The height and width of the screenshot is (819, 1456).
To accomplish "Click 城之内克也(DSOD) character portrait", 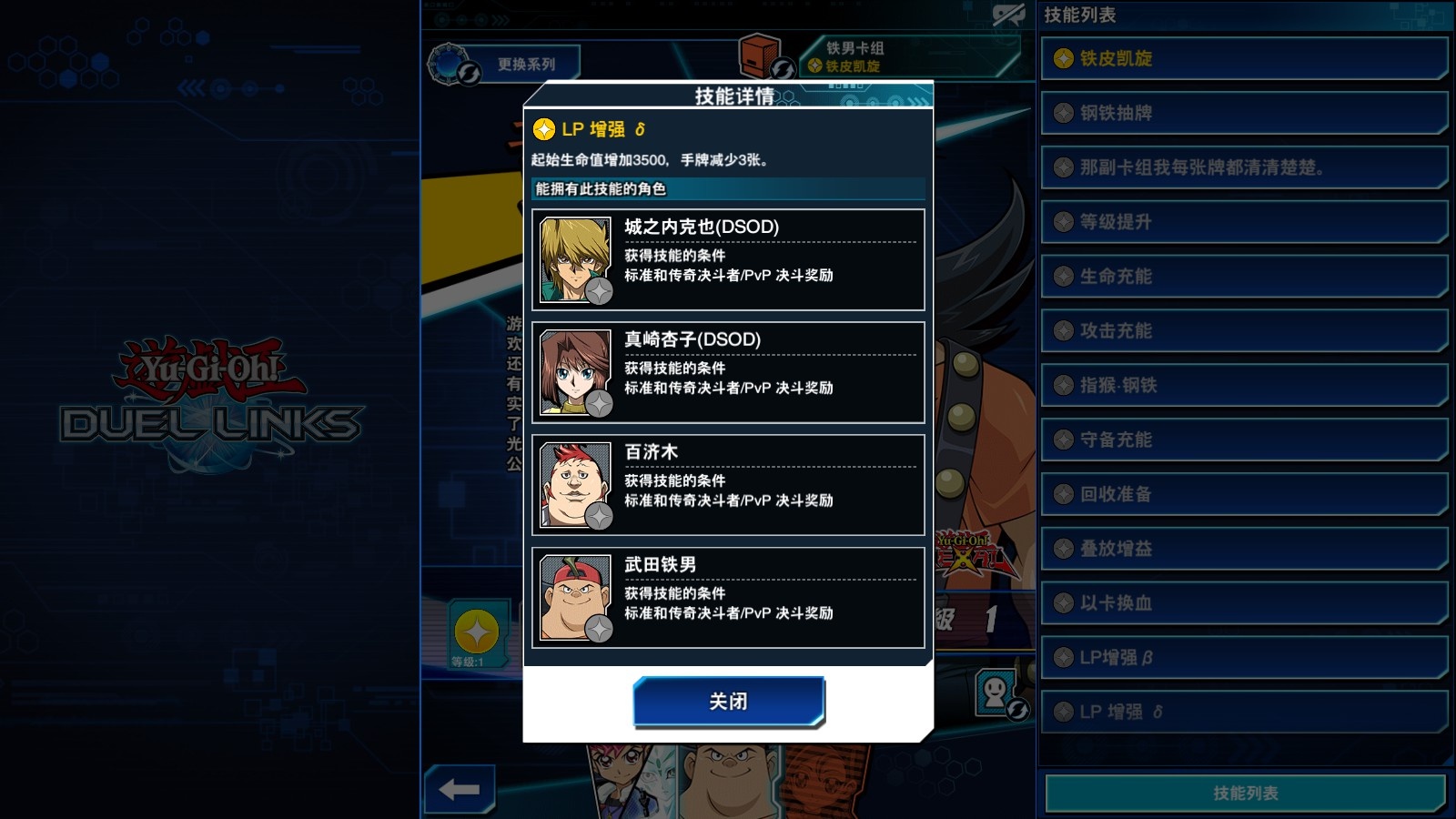I will [575, 259].
